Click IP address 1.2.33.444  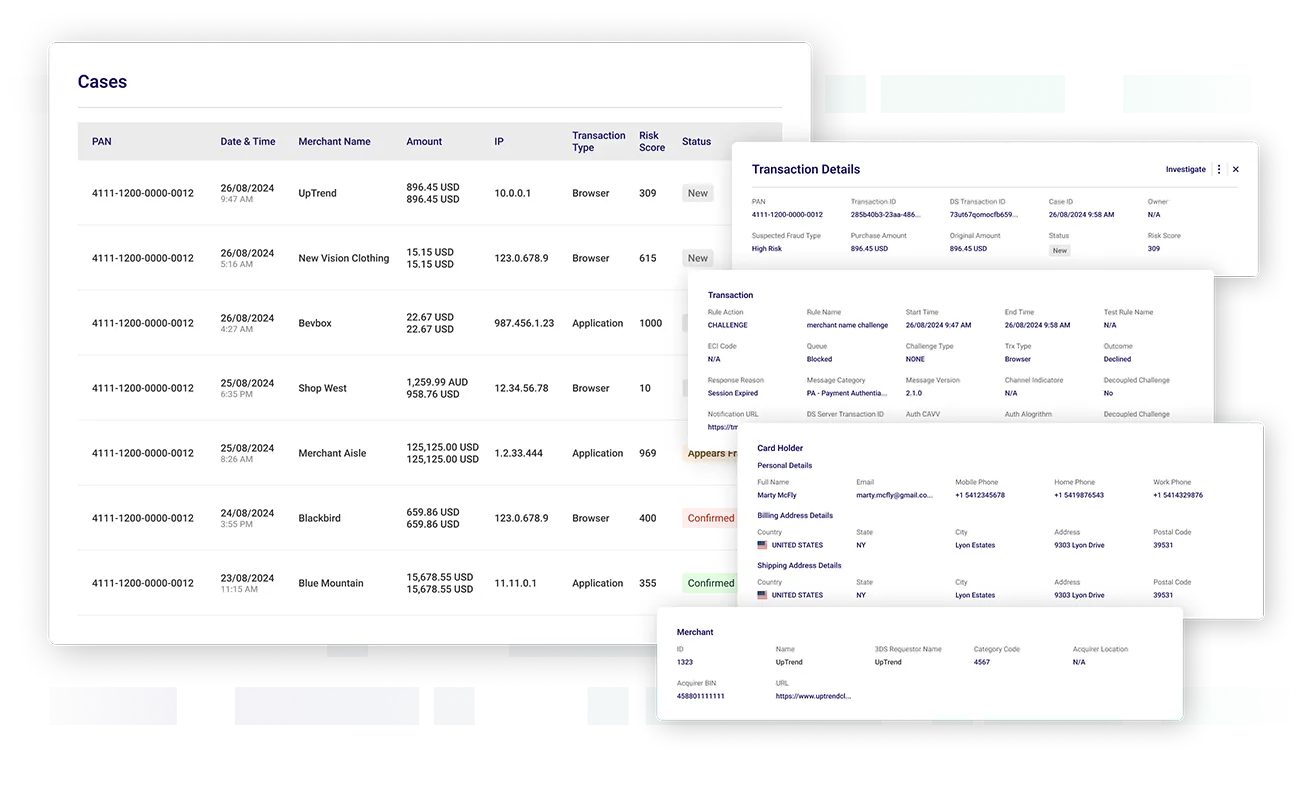(x=519, y=453)
